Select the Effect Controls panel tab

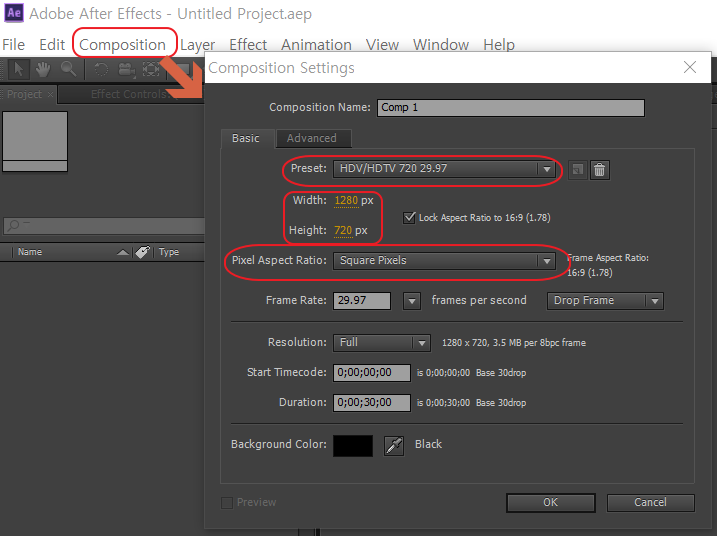click(130, 94)
